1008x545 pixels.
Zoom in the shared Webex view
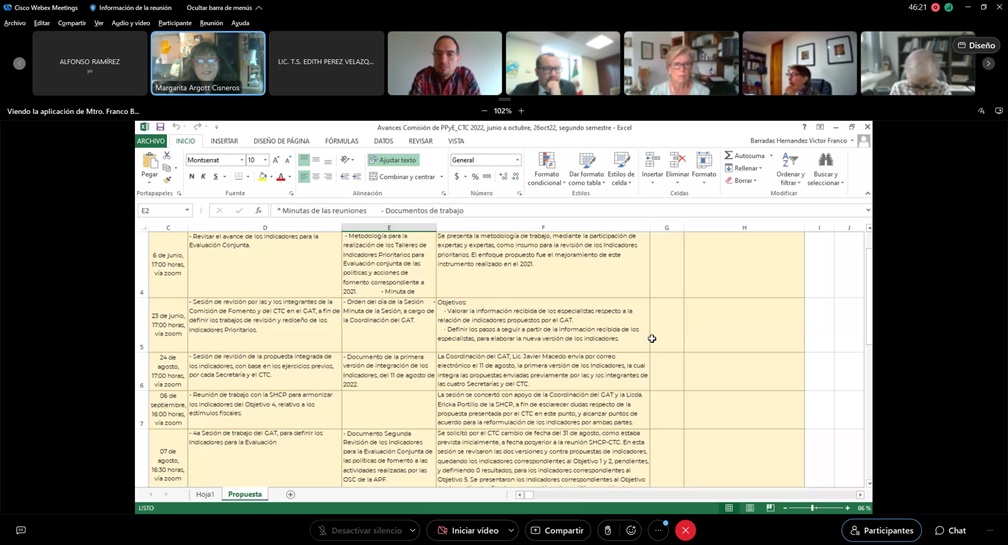click(521, 111)
